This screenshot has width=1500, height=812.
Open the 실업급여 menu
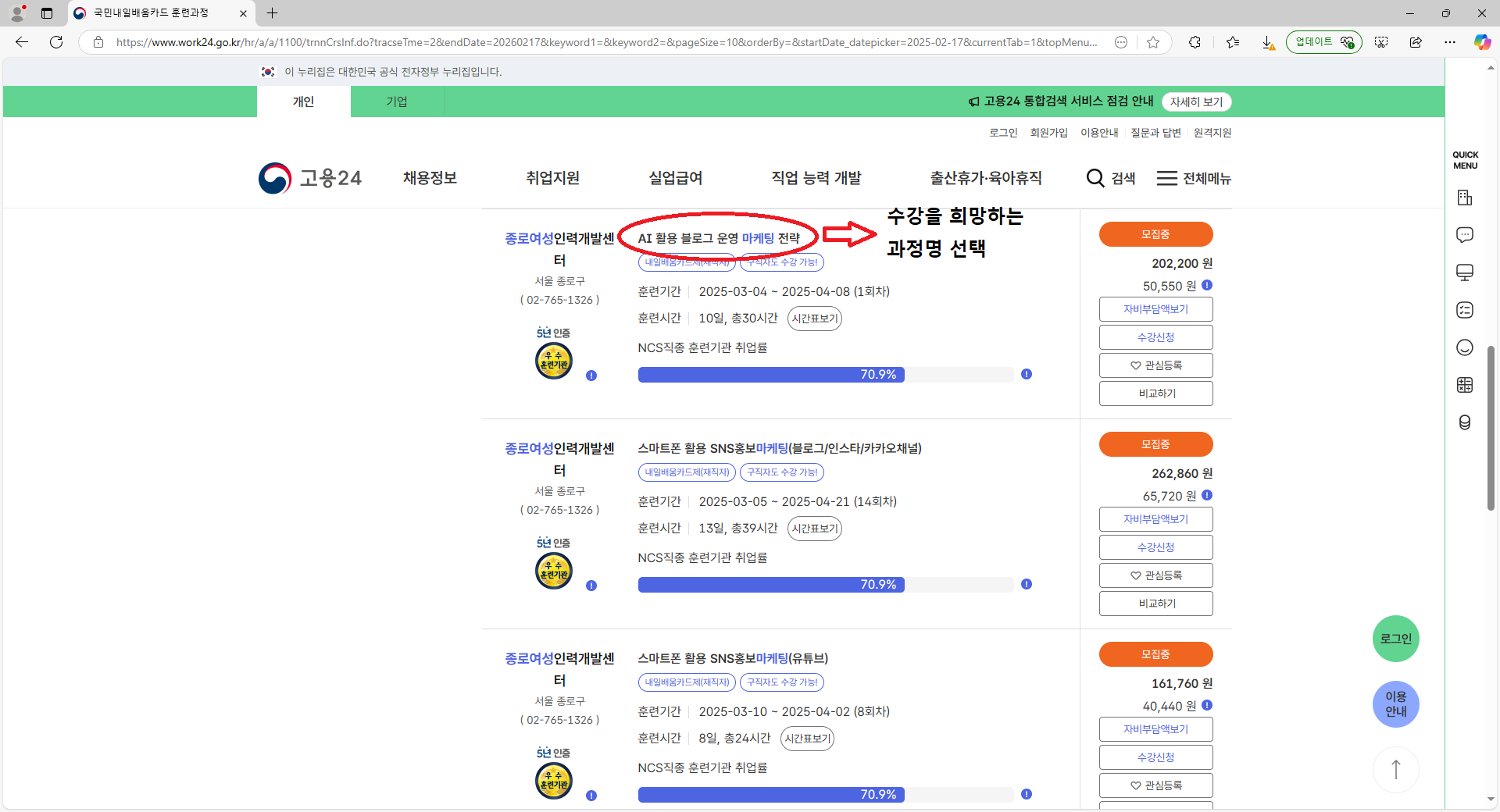pos(675,178)
